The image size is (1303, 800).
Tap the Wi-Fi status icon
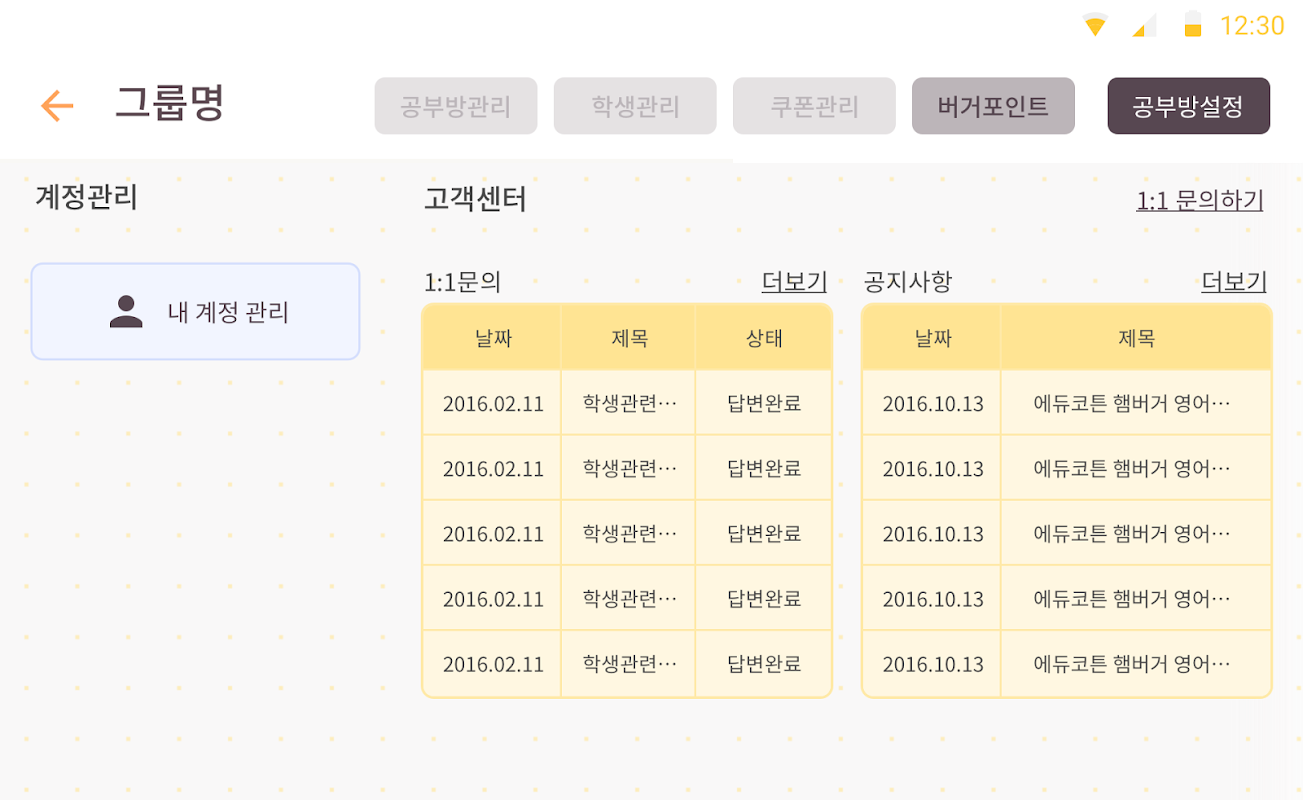(1095, 25)
